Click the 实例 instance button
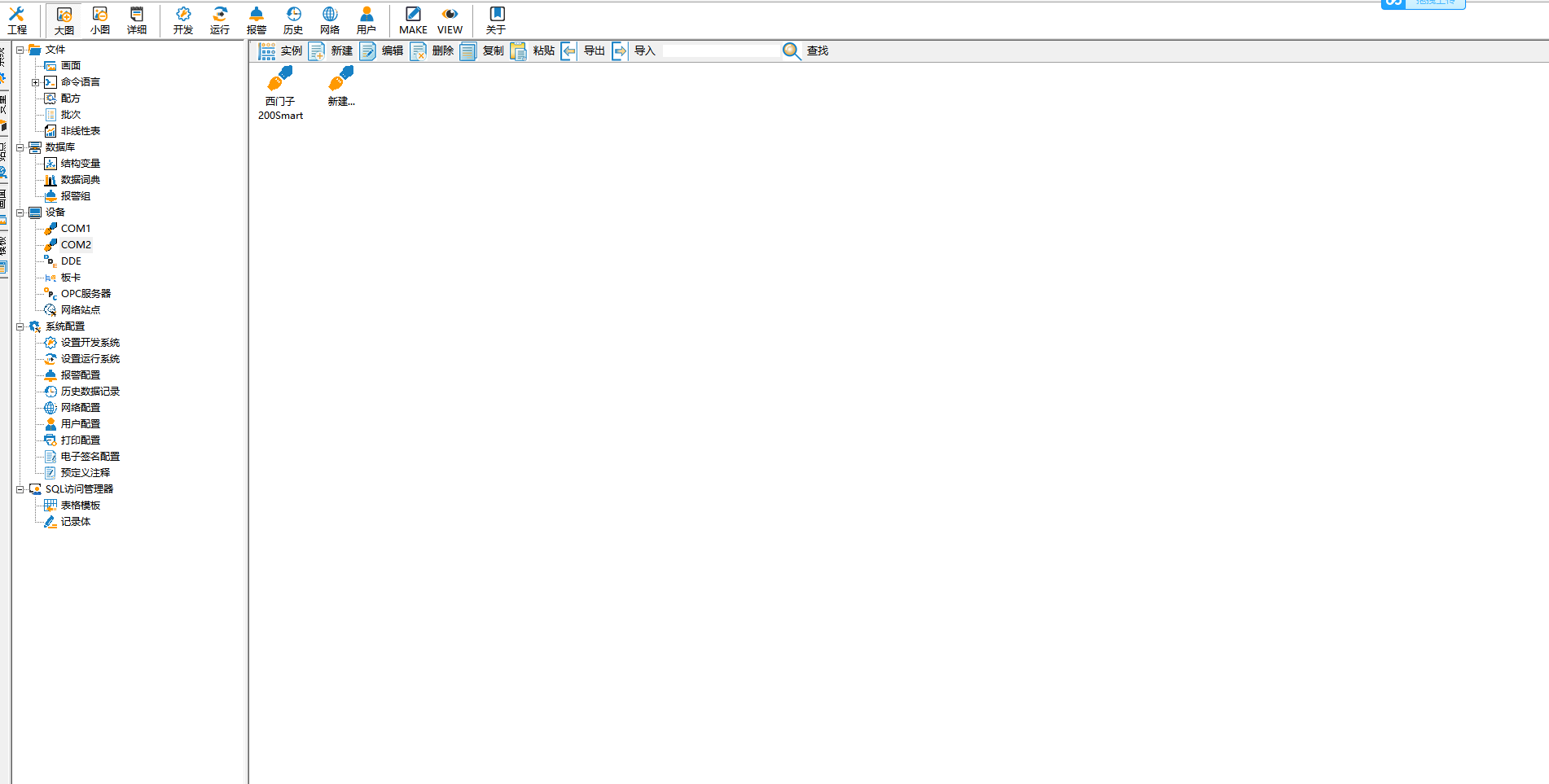Viewport: 1549px width, 784px height. click(x=280, y=50)
